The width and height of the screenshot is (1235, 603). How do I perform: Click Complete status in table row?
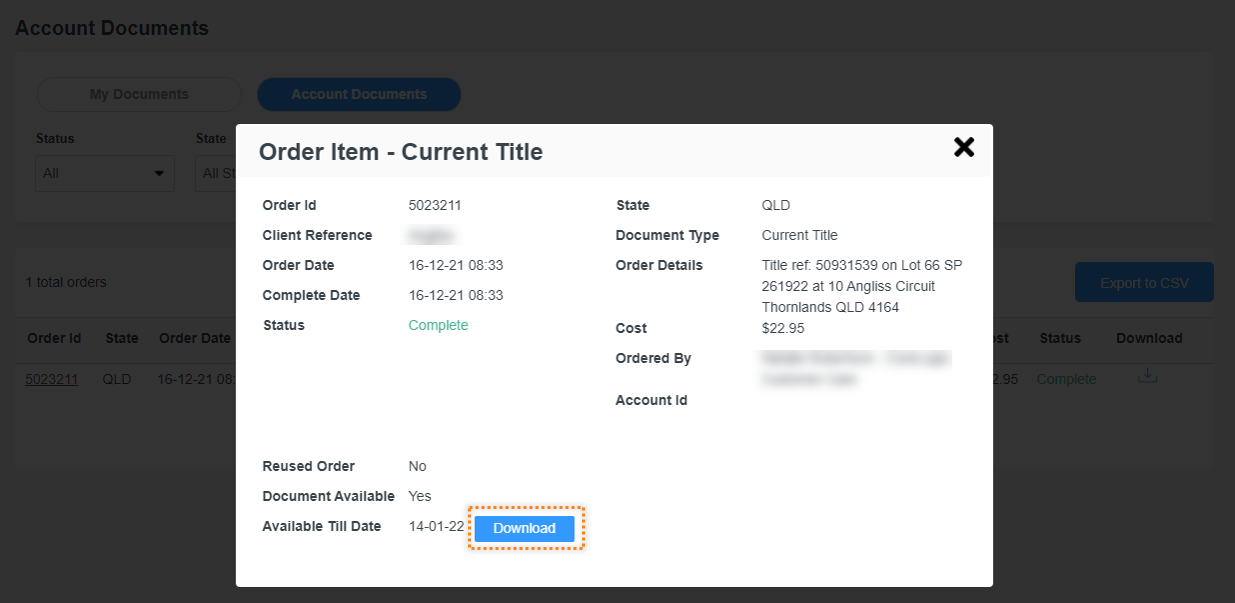[1066, 379]
